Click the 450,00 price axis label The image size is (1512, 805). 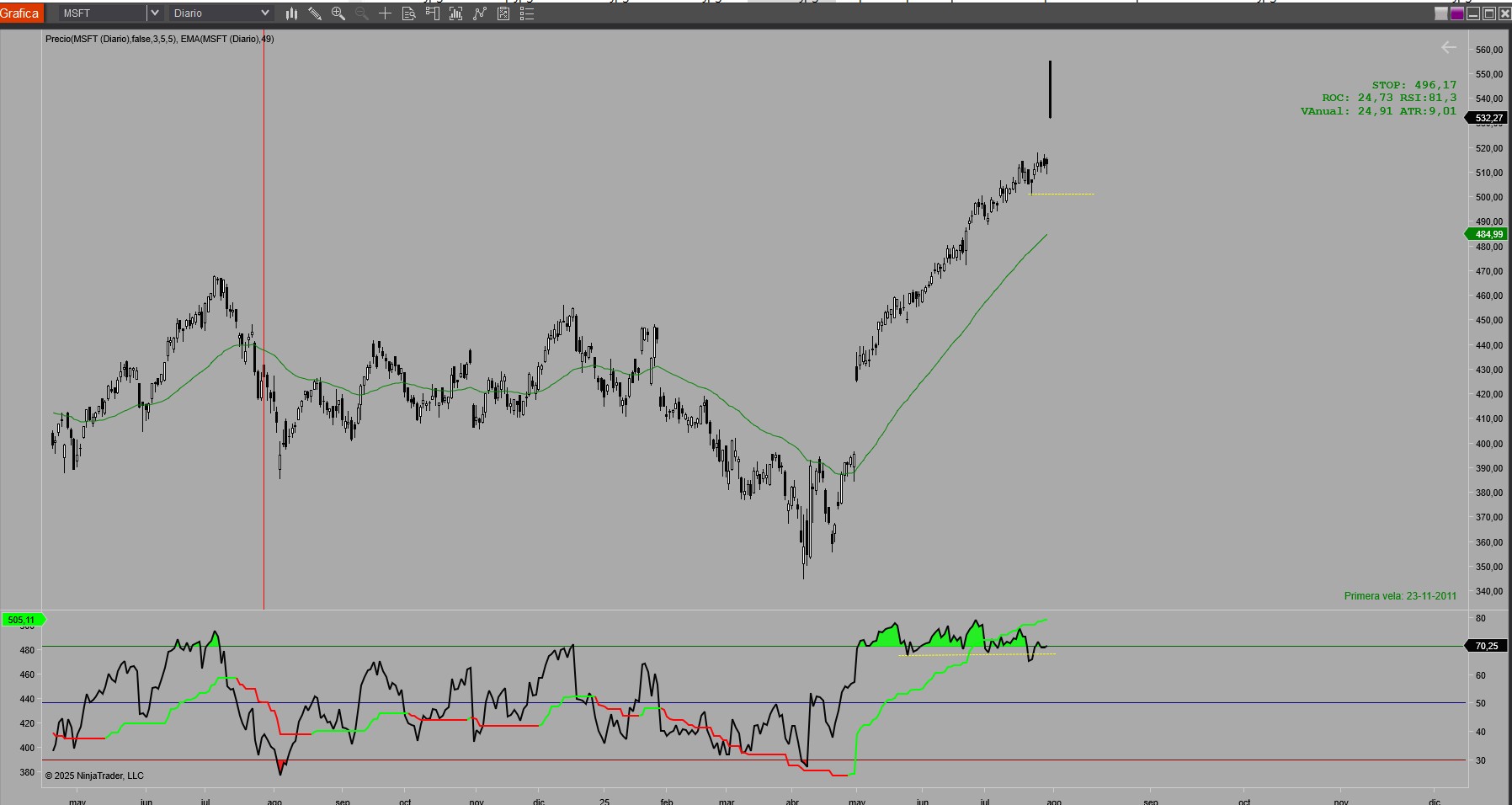[1489, 320]
